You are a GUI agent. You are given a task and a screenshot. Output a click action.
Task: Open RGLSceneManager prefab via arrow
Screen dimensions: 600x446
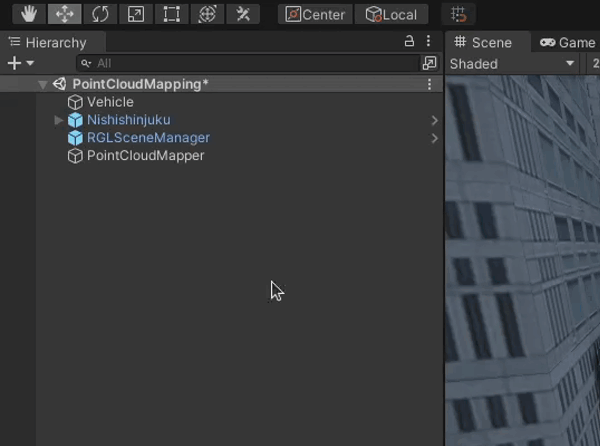click(x=434, y=138)
